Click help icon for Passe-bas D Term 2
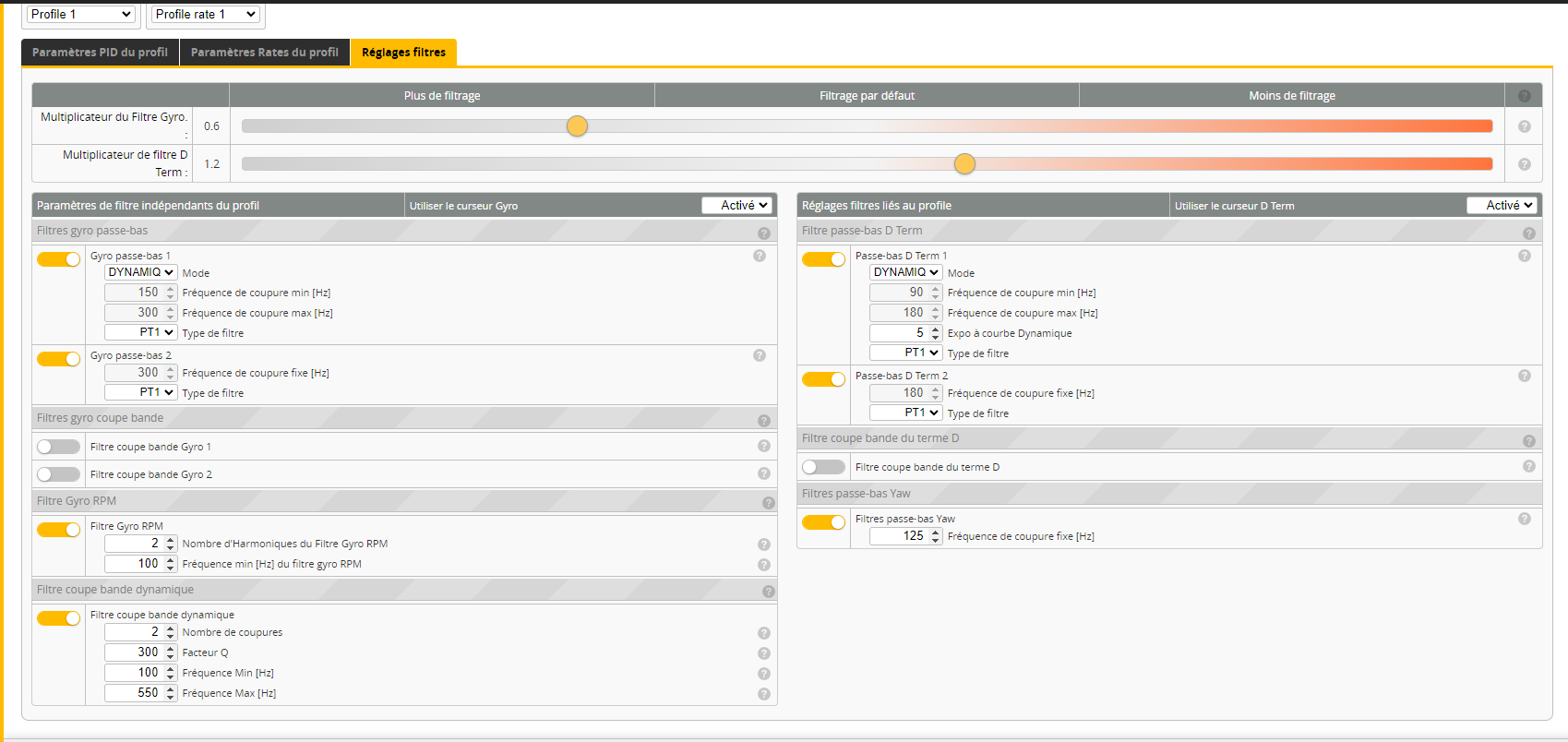This screenshot has height=742, width=1568. (1524, 376)
